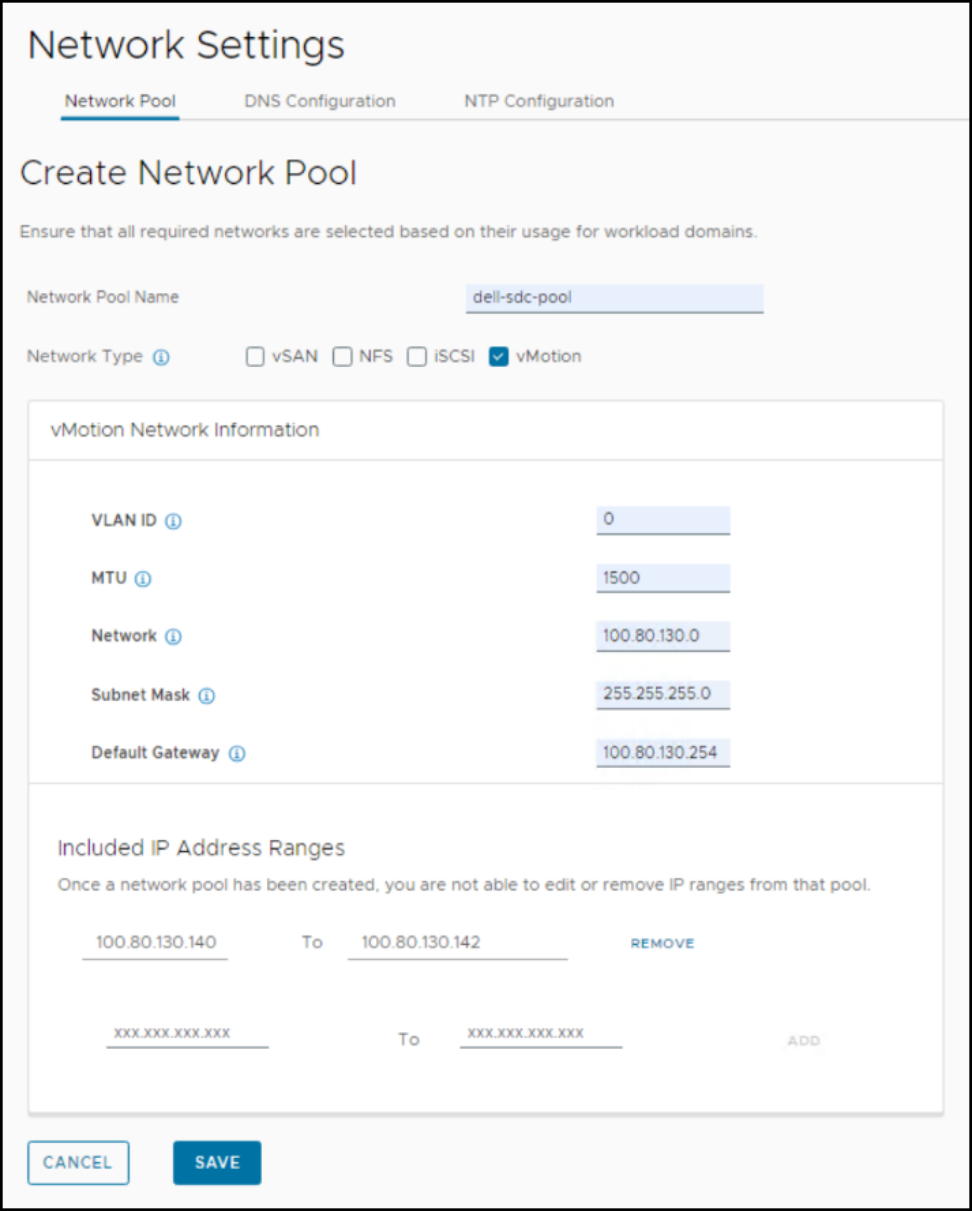Click the Default Gateway field 100.80.130.254
973x1211 pixels.
coord(663,752)
